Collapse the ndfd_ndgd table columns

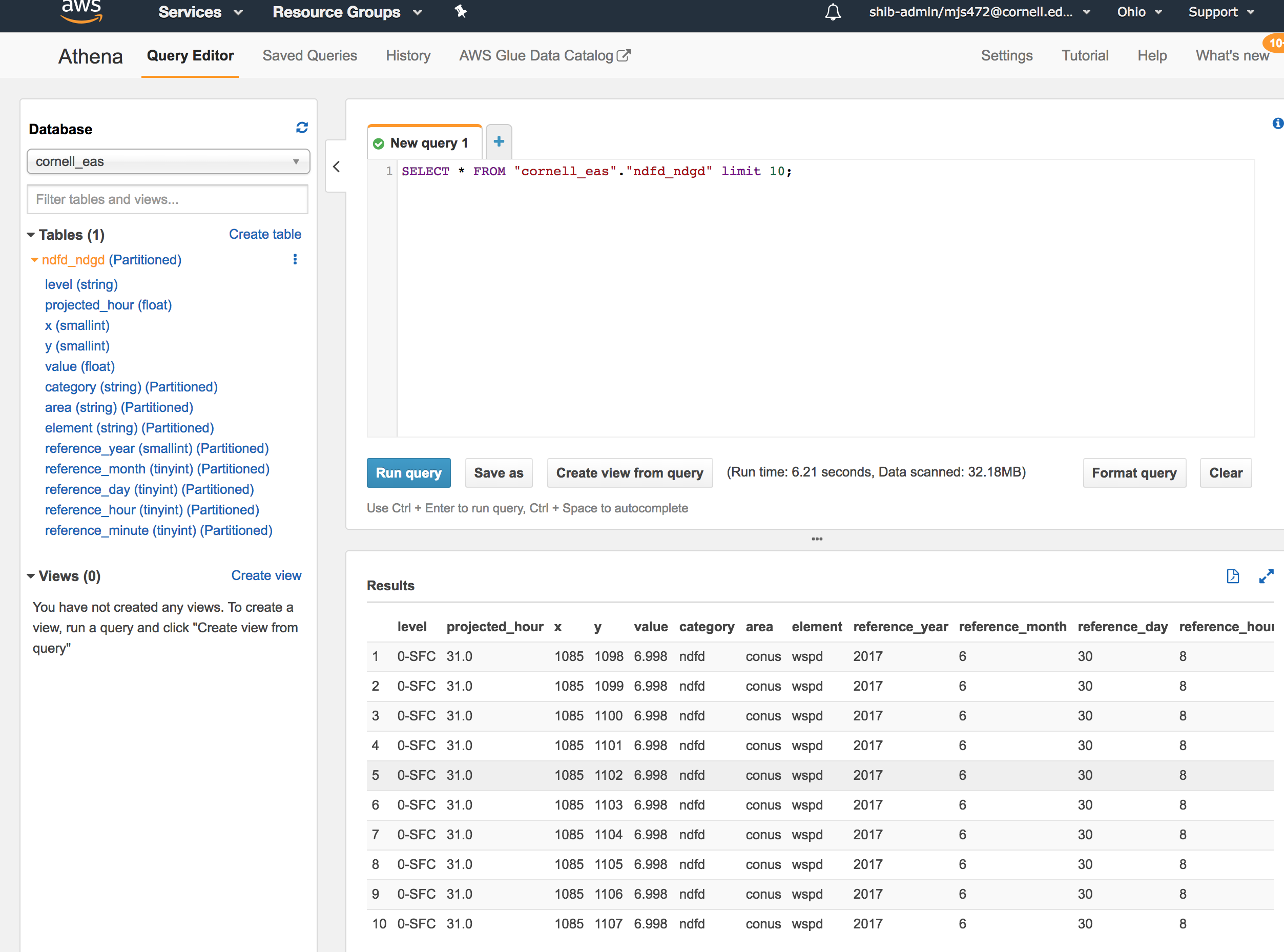(34, 260)
